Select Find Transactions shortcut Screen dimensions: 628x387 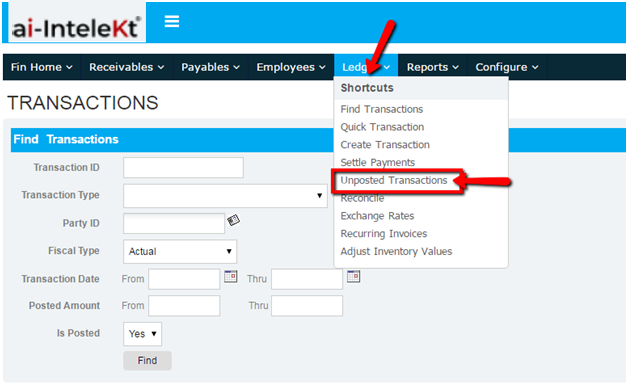tap(382, 109)
